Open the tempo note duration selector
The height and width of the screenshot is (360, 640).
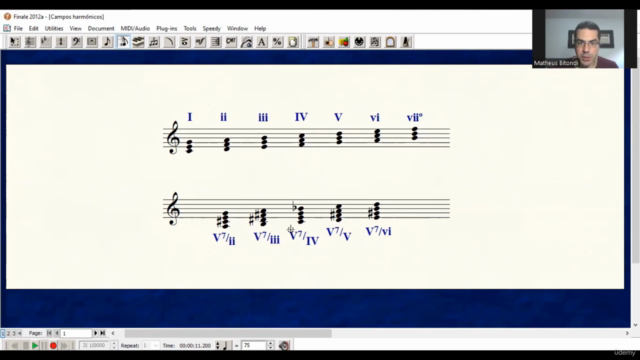click(x=225, y=346)
